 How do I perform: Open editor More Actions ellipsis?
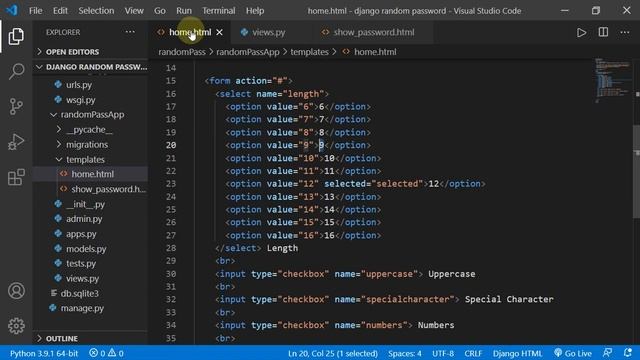pyautogui.click(x=624, y=32)
